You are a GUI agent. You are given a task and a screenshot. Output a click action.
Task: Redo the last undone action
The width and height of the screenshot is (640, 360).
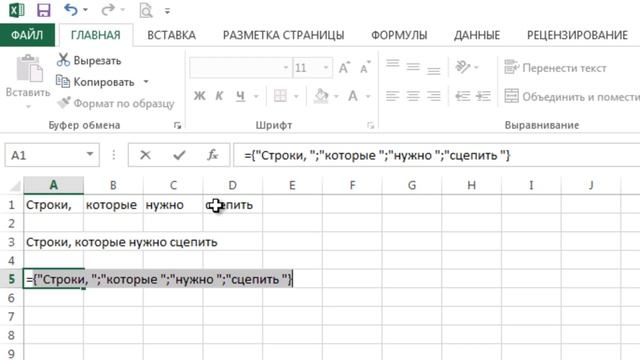coord(108,9)
